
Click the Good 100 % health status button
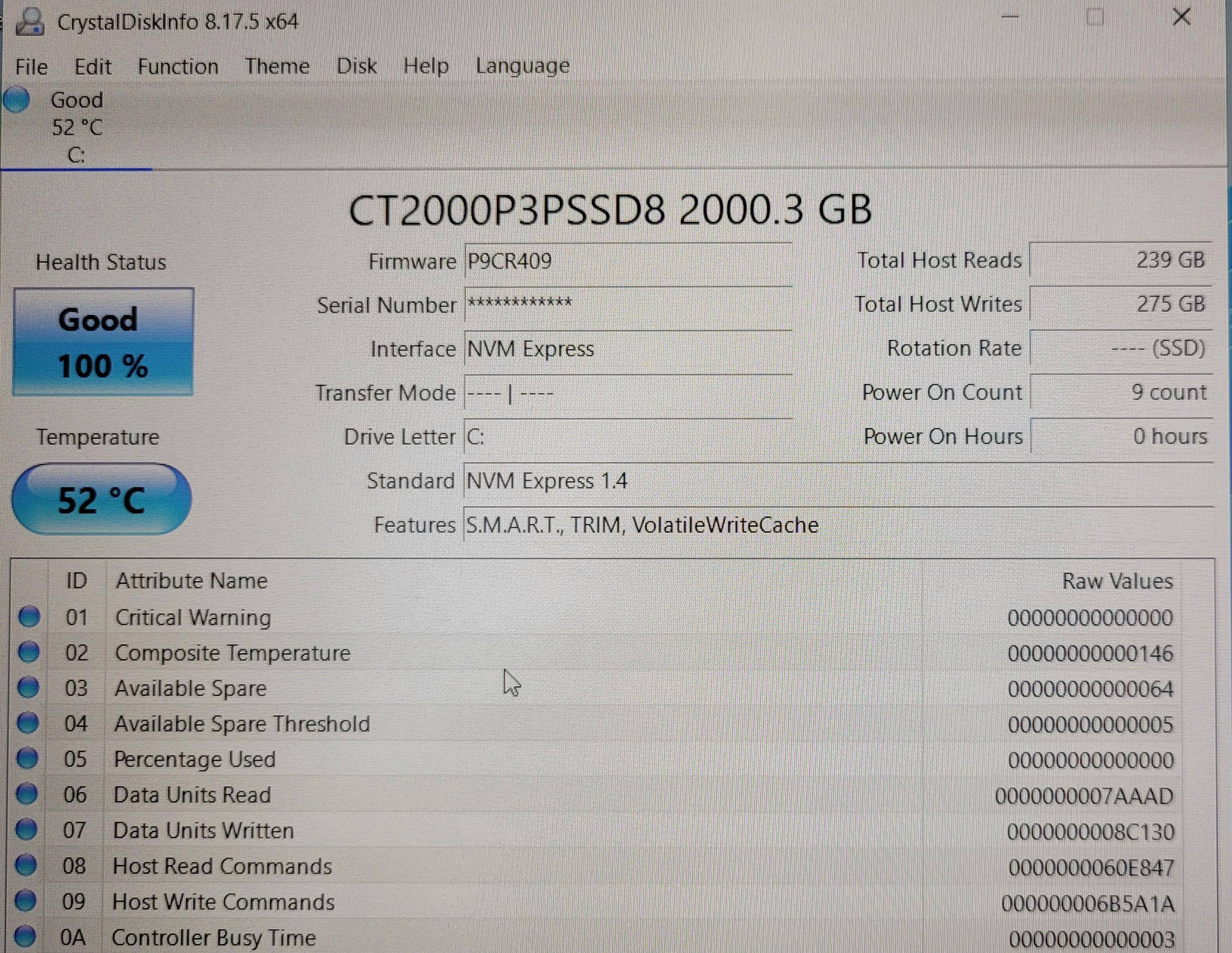click(103, 342)
